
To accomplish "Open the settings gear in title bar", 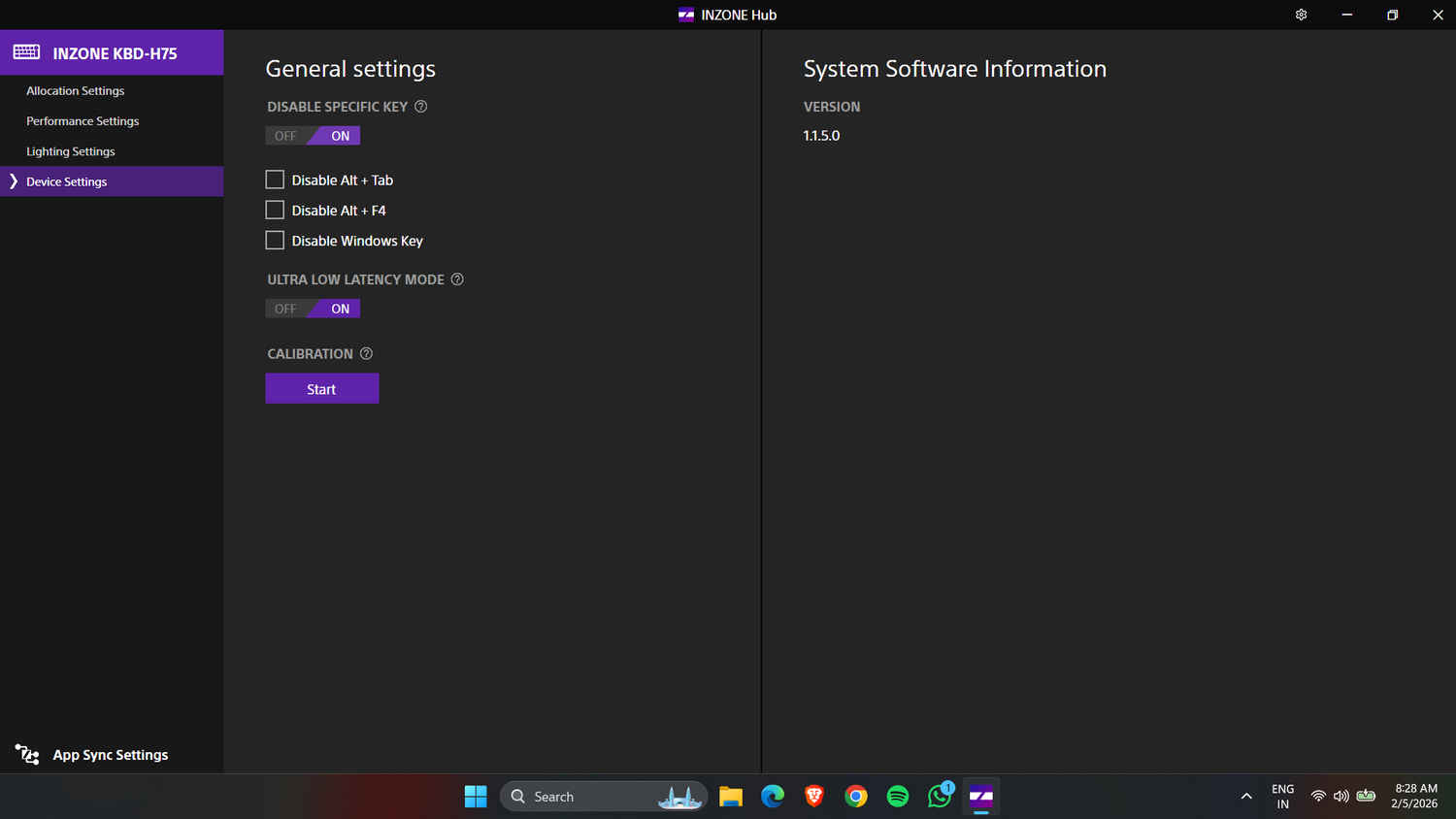I will click(1301, 15).
